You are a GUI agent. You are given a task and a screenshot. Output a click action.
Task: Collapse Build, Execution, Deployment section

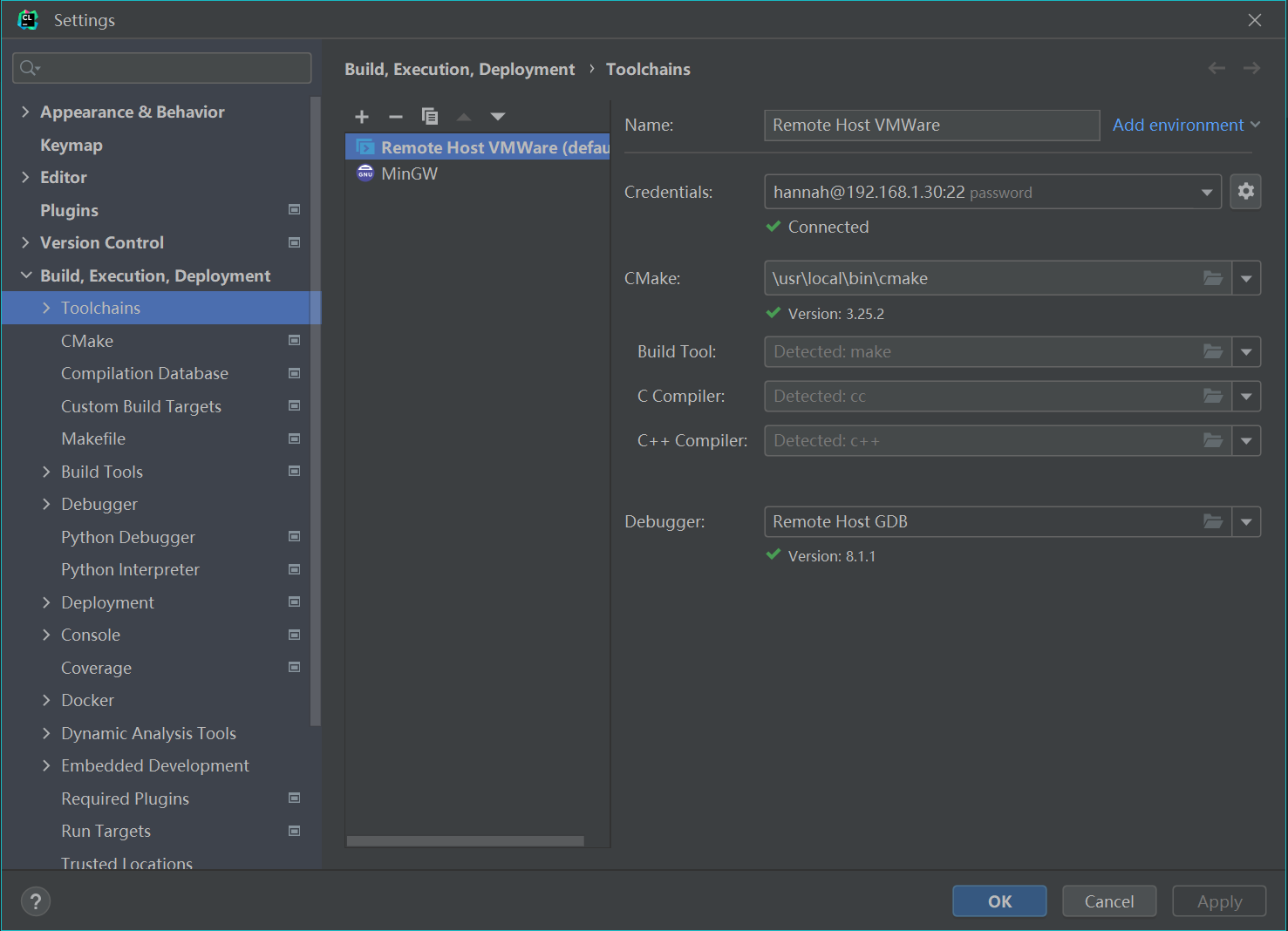25,275
